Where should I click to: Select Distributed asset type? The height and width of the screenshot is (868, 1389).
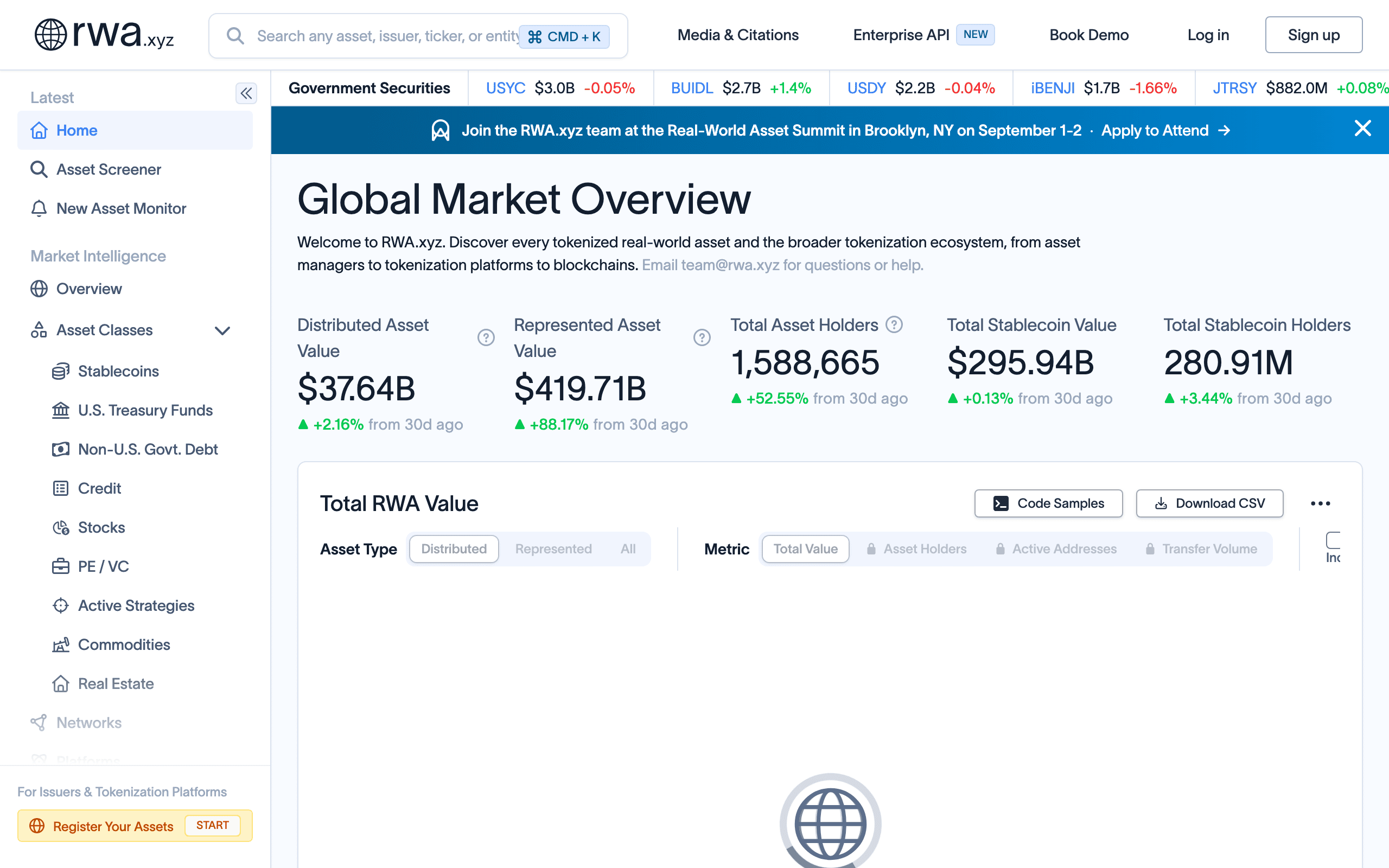[454, 549]
